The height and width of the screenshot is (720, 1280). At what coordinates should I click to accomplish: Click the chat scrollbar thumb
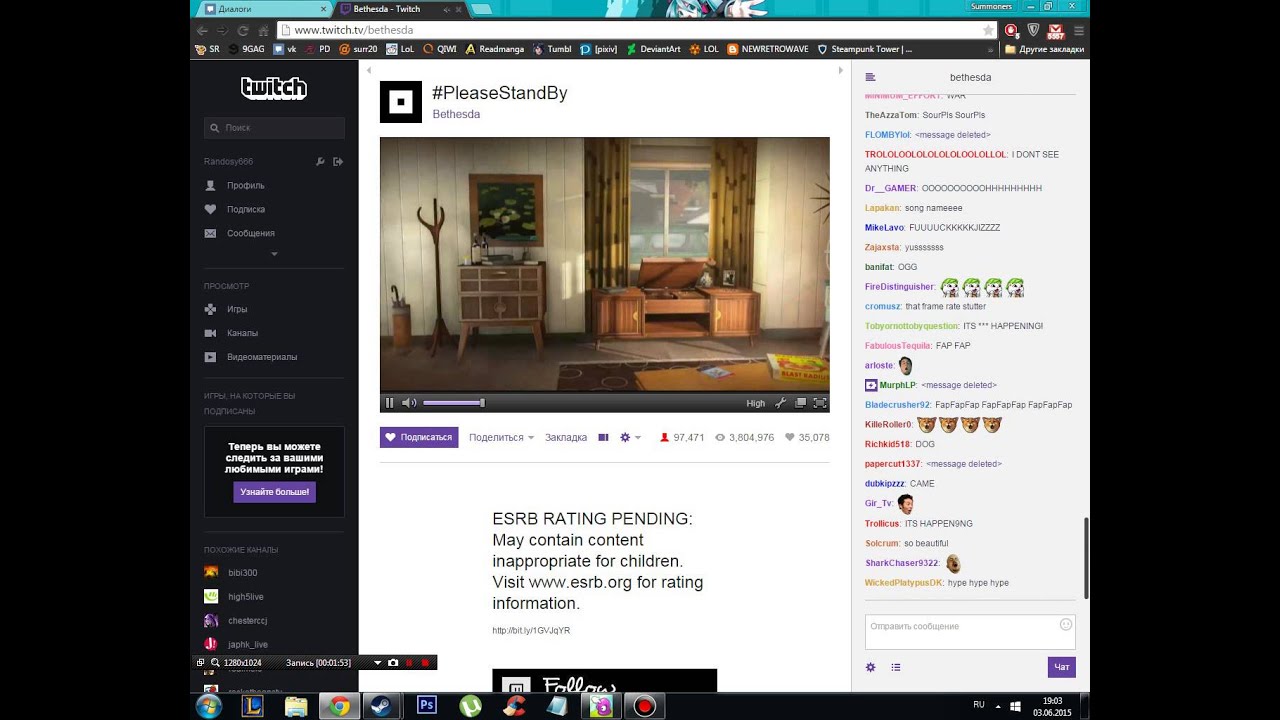point(1087,558)
